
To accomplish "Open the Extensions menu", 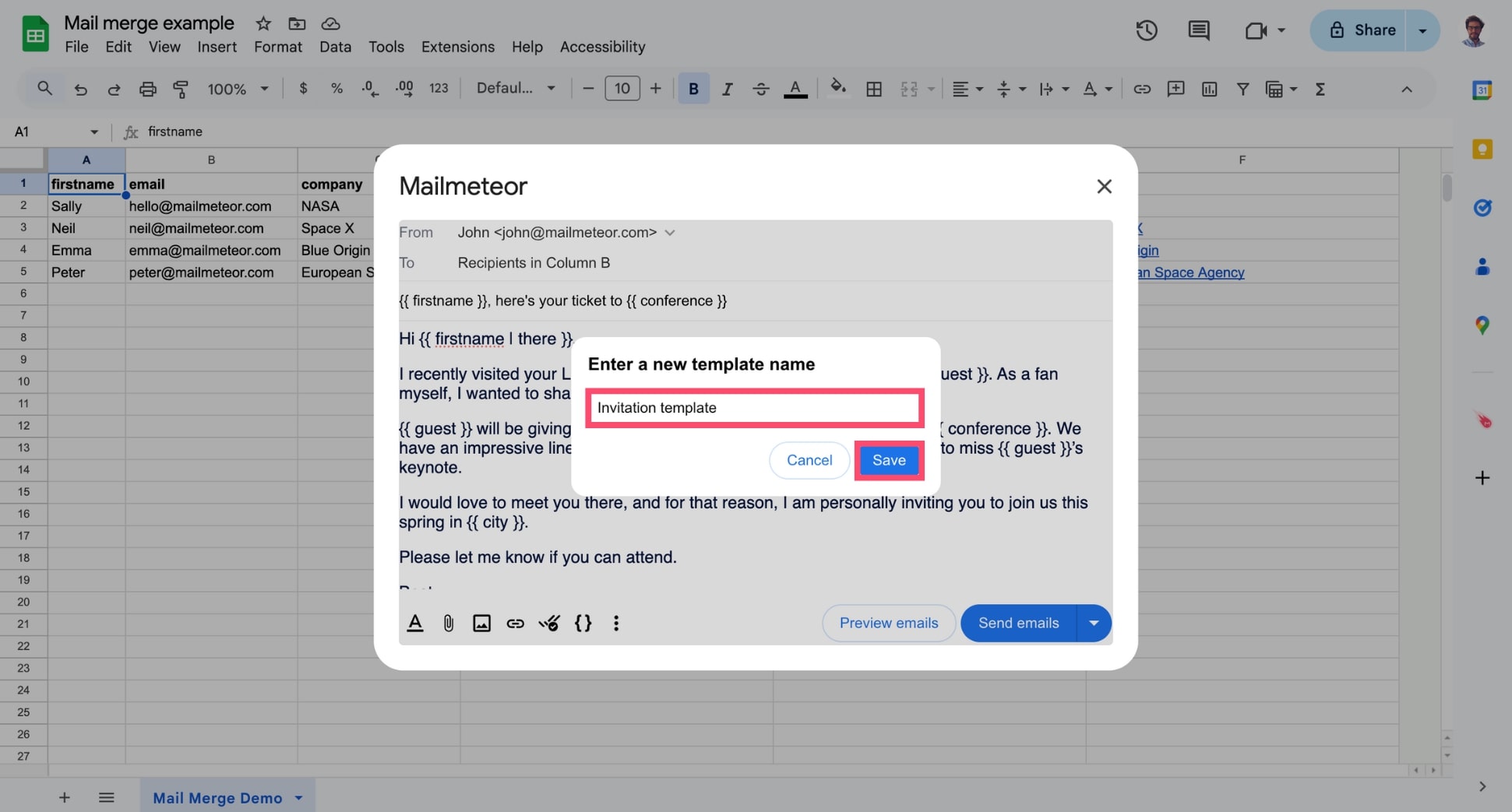I will pos(457,47).
